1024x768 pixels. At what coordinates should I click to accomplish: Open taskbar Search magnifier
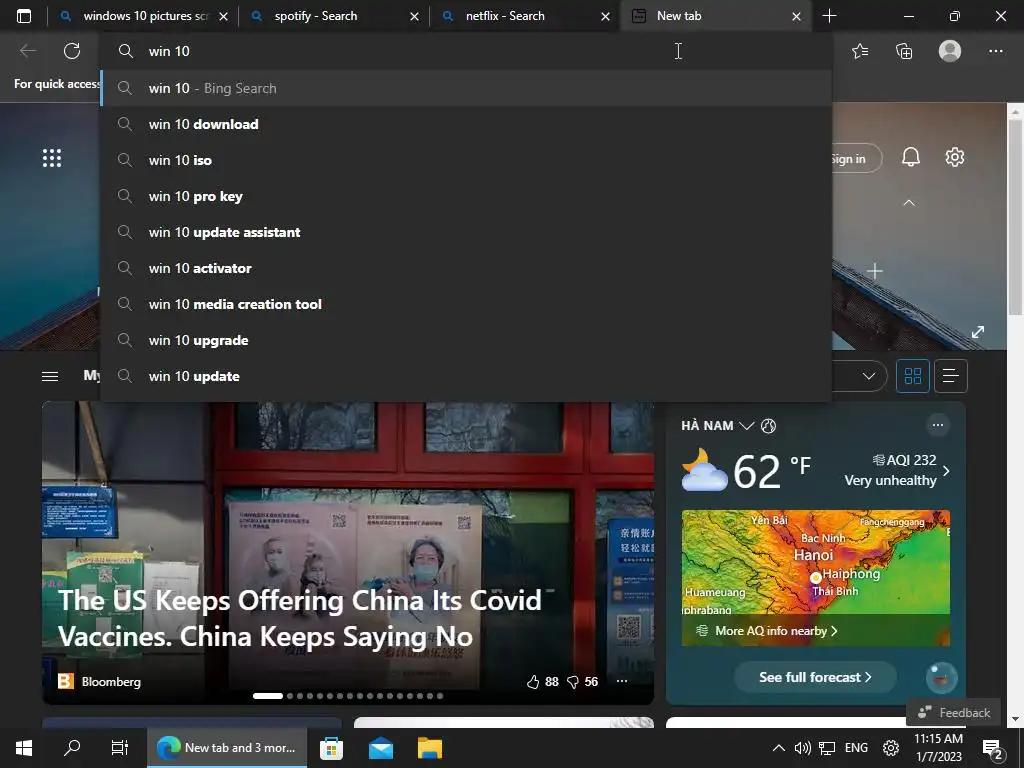click(x=72, y=748)
